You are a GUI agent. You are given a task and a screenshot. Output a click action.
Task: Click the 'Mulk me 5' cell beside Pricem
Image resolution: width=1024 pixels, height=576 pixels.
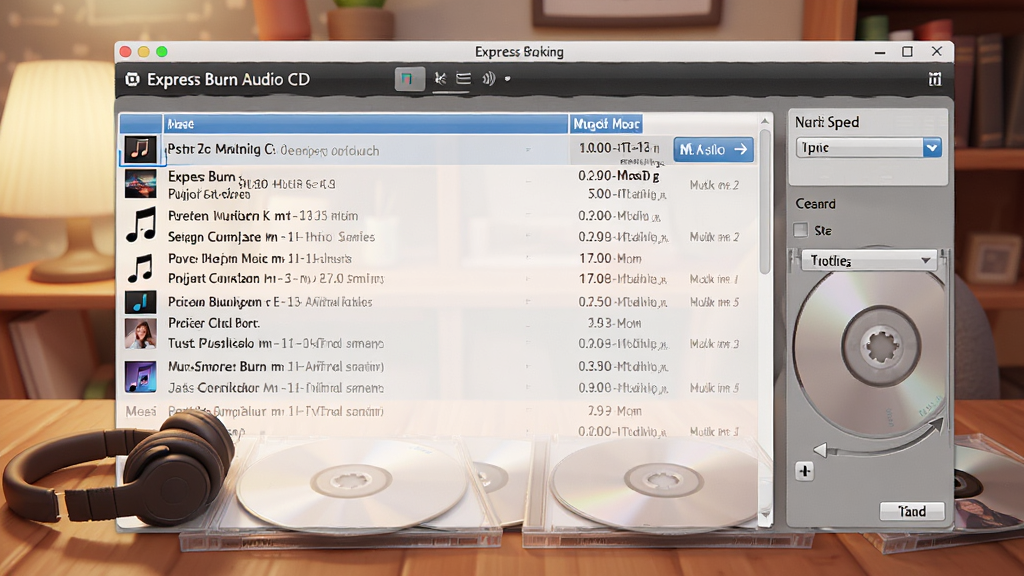point(714,302)
